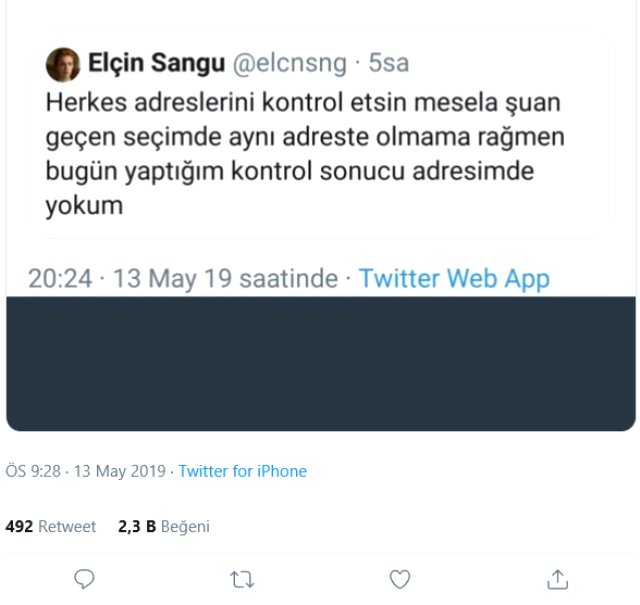640x605 pixels.
Task: Open the share tweet icon
Action: click(558, 578)
